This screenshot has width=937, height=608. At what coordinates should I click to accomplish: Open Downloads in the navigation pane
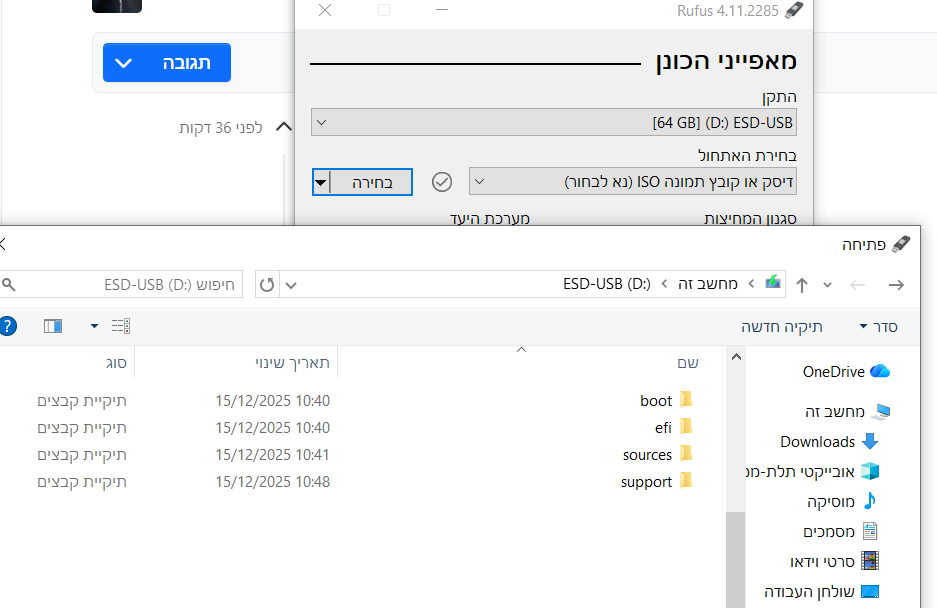(x=817, y=442)
